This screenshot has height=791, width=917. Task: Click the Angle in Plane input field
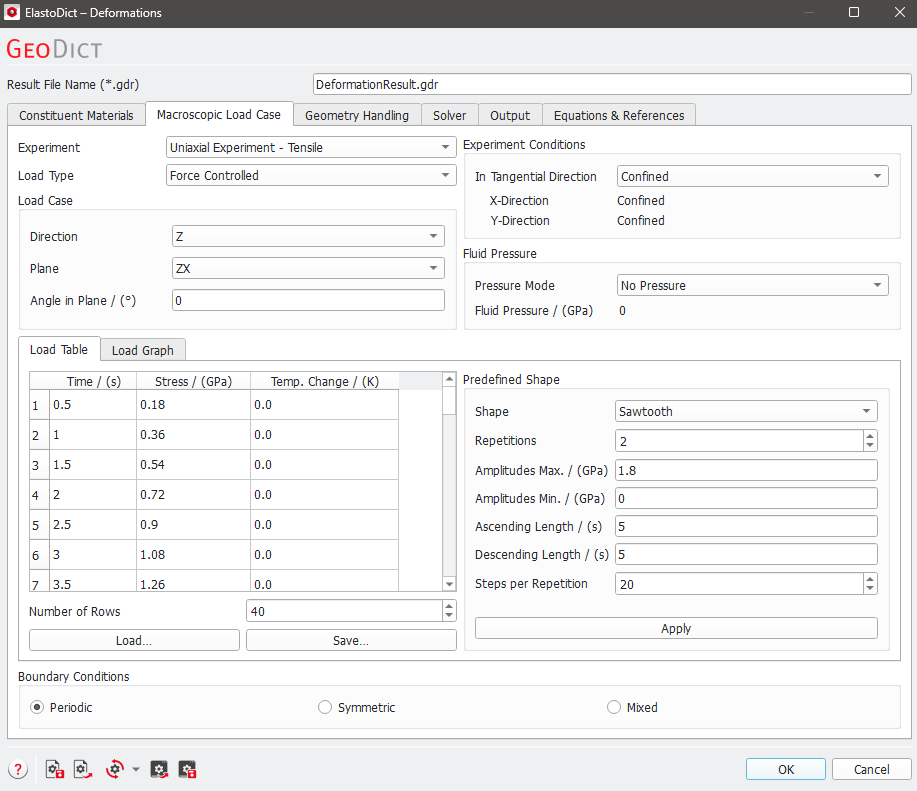[x=308, y=300]
